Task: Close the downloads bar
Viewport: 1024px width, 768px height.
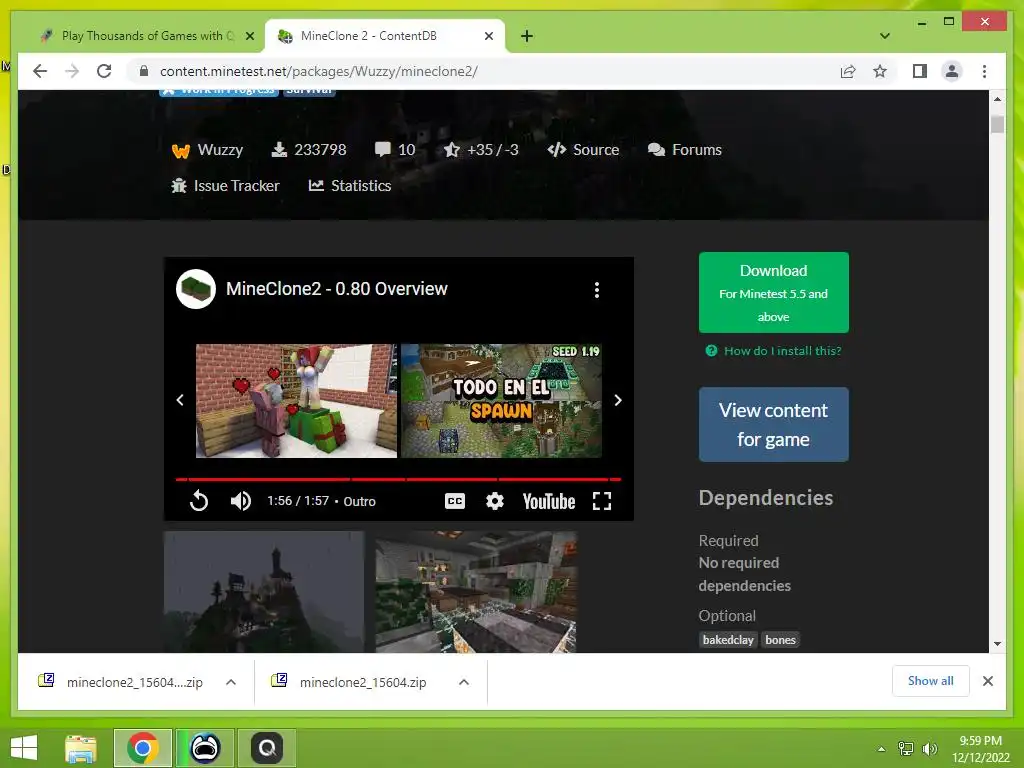Action: 987,681
